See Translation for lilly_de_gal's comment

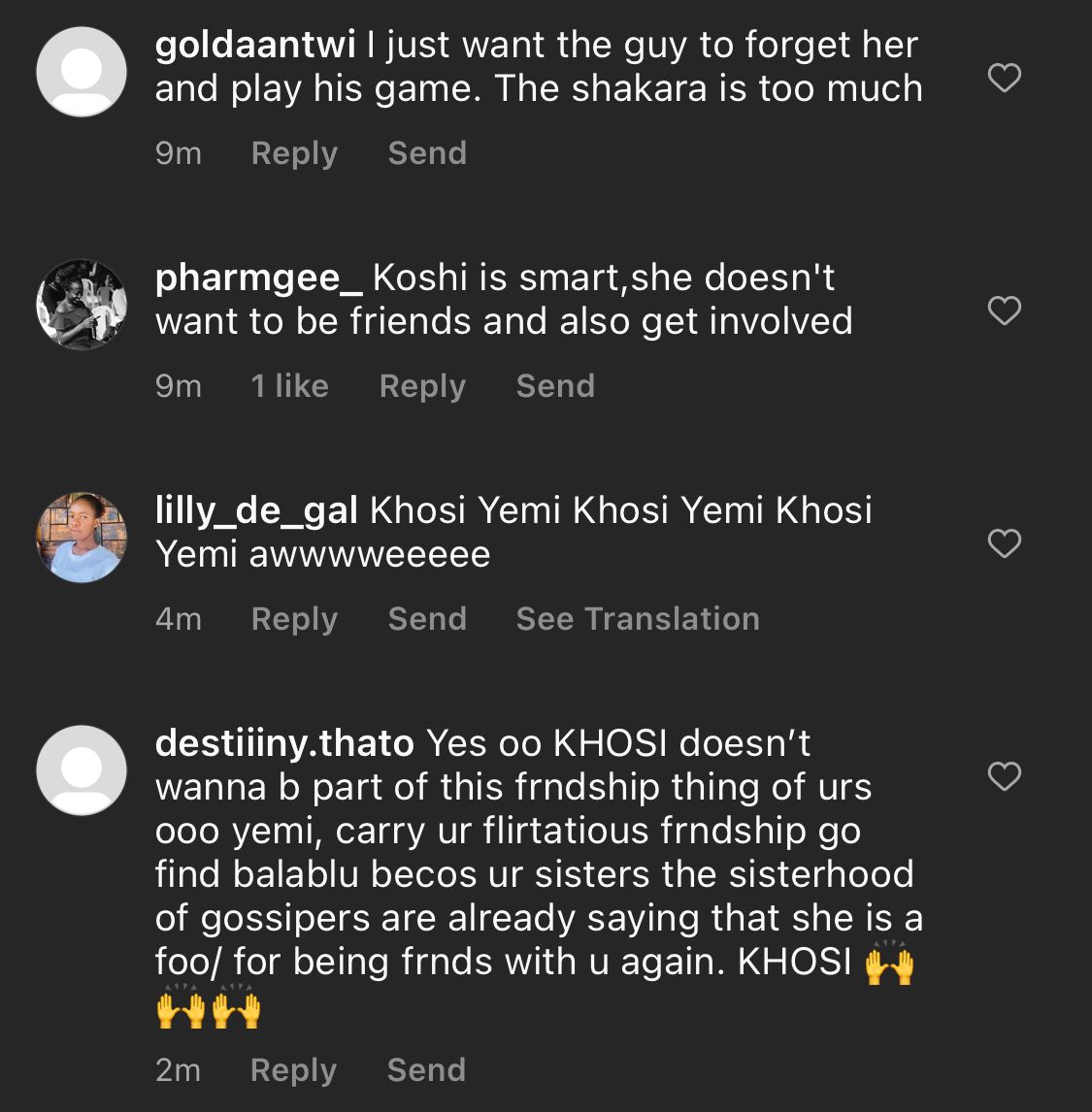(x=638, y=619)
